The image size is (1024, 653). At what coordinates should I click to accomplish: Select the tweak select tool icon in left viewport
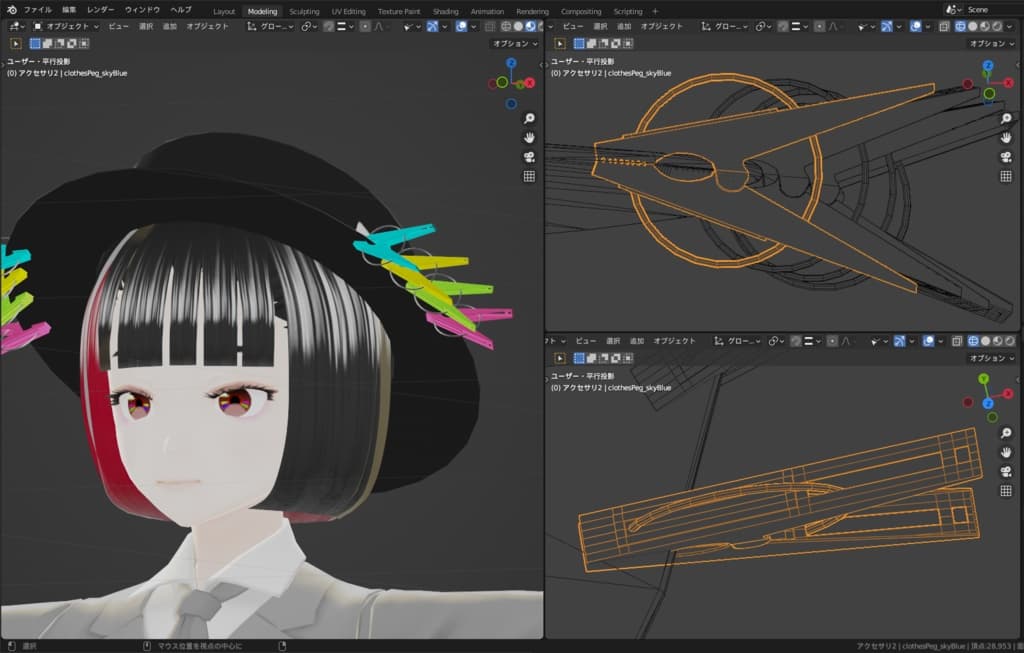(17, 43)
